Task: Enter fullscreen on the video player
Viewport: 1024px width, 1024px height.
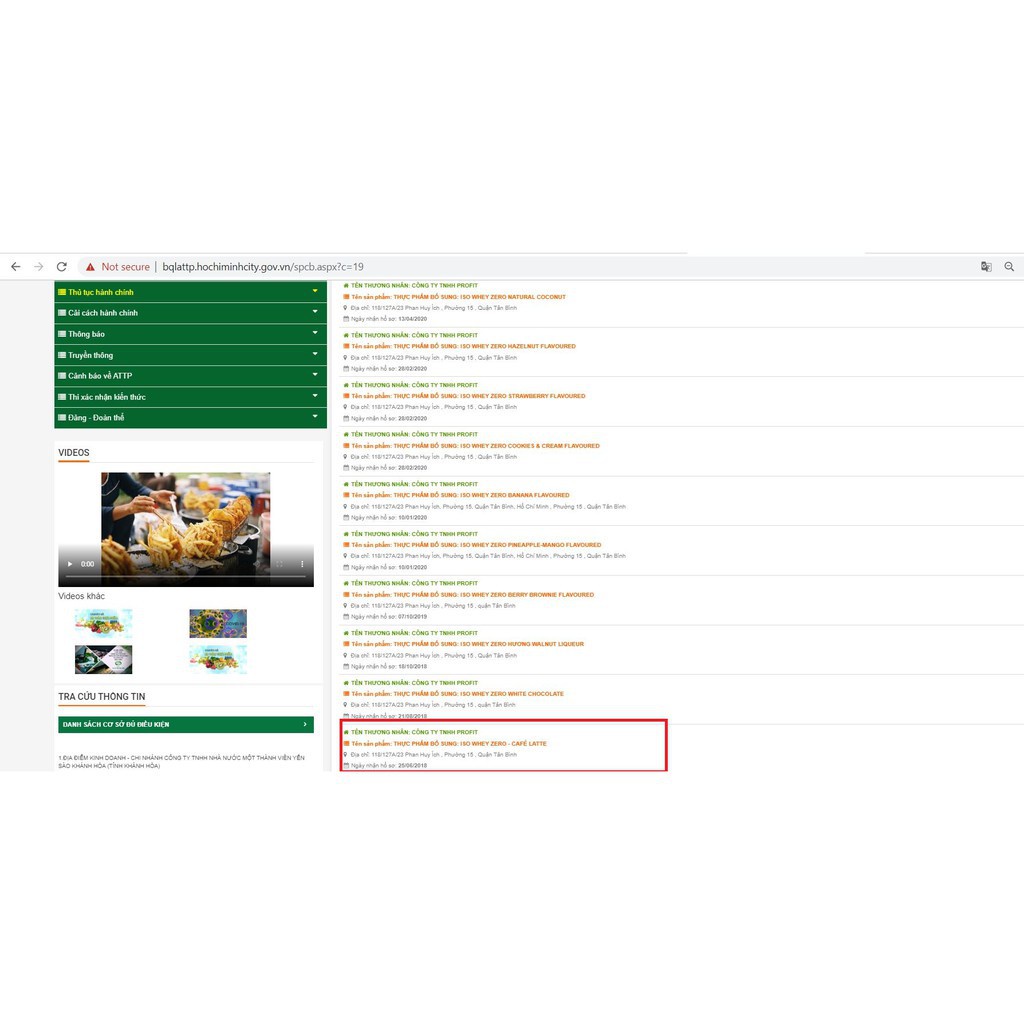Action: coord(279,564)
